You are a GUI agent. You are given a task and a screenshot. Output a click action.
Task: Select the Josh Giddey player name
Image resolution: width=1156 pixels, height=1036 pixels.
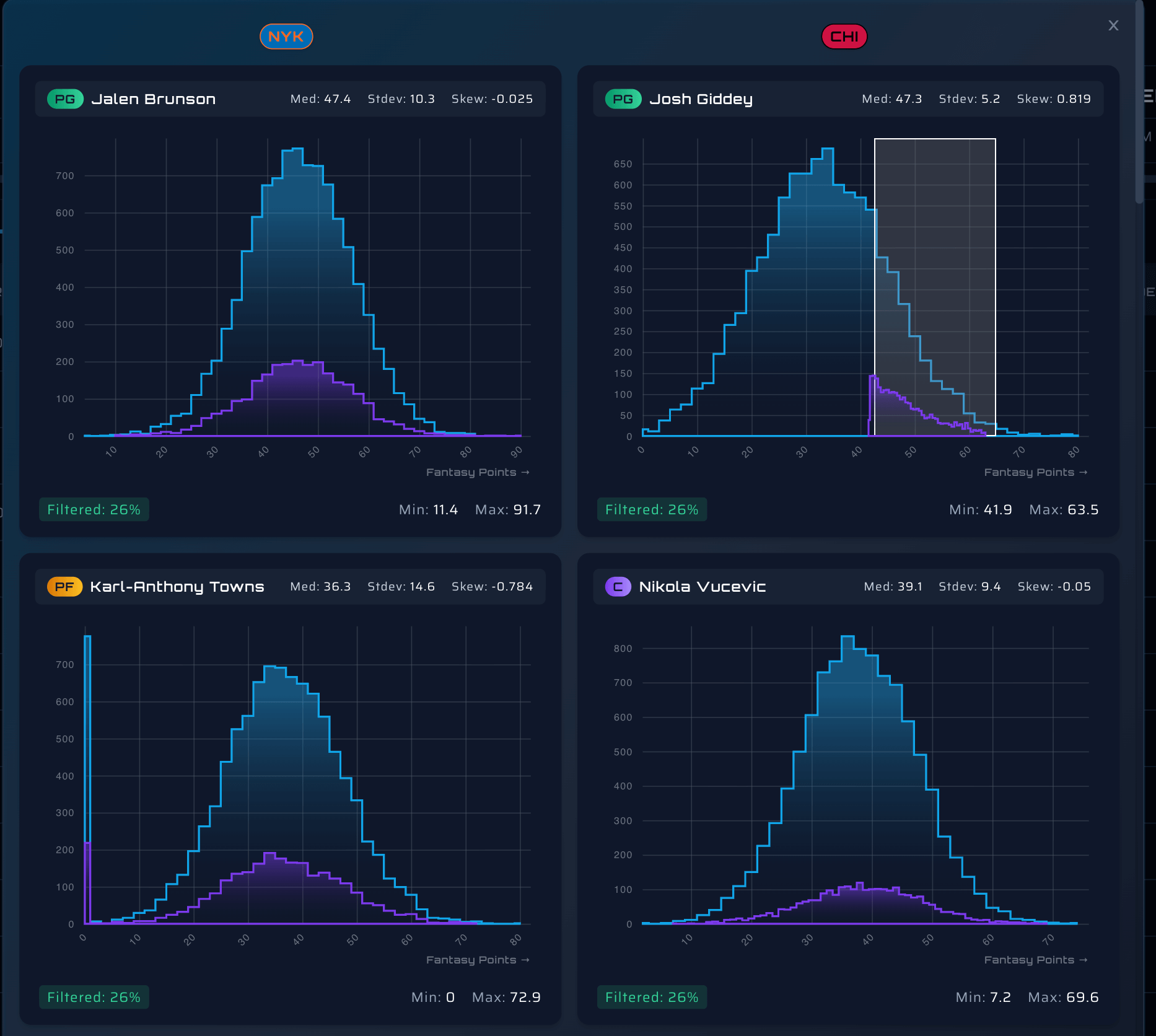tap(701, 99)
